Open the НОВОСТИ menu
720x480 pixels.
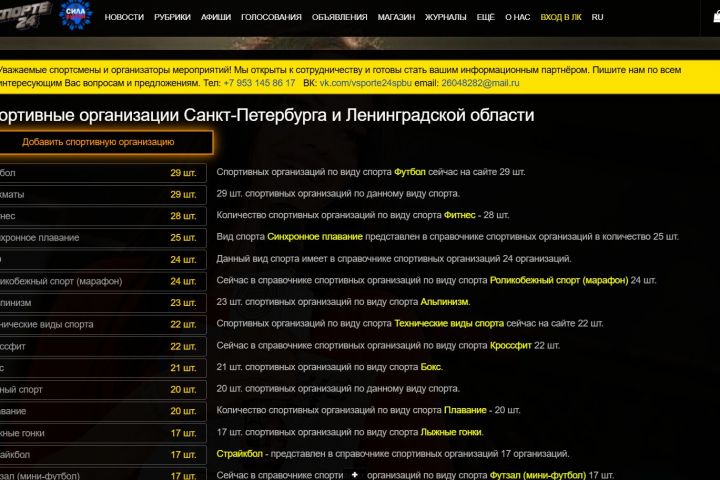[124, 17]
